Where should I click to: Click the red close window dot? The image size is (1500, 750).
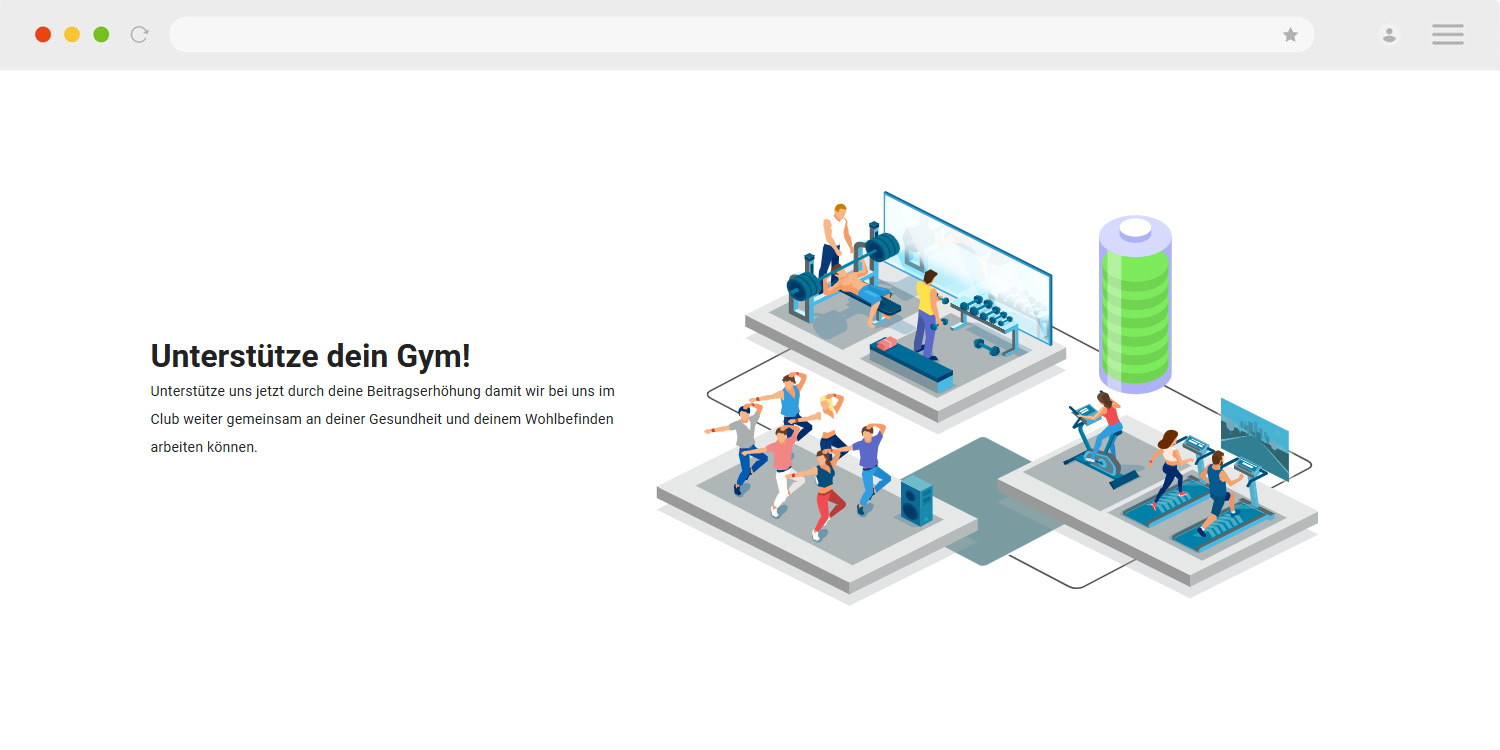click(x=43, y=35)
